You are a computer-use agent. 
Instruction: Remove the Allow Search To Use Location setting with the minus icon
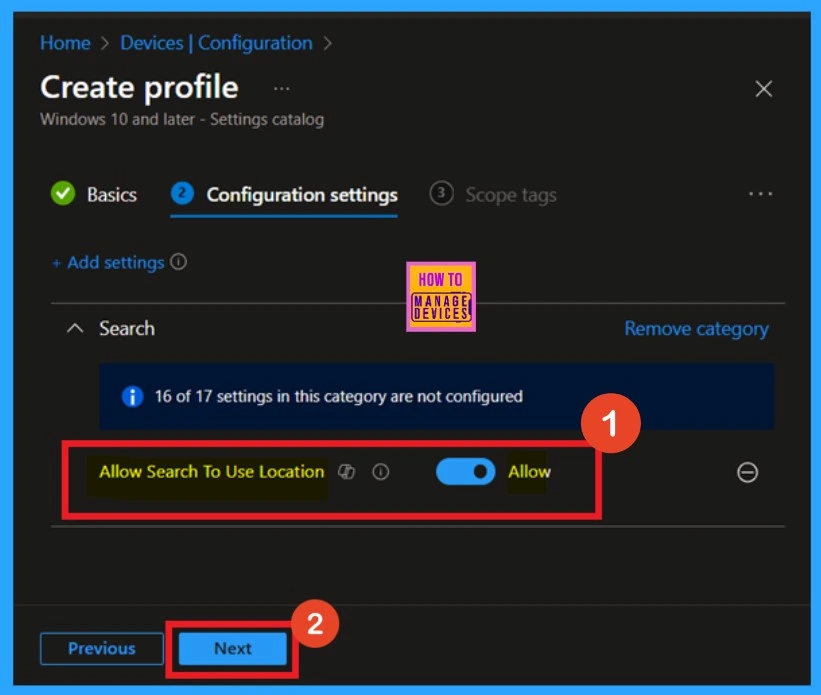[747, 472]
